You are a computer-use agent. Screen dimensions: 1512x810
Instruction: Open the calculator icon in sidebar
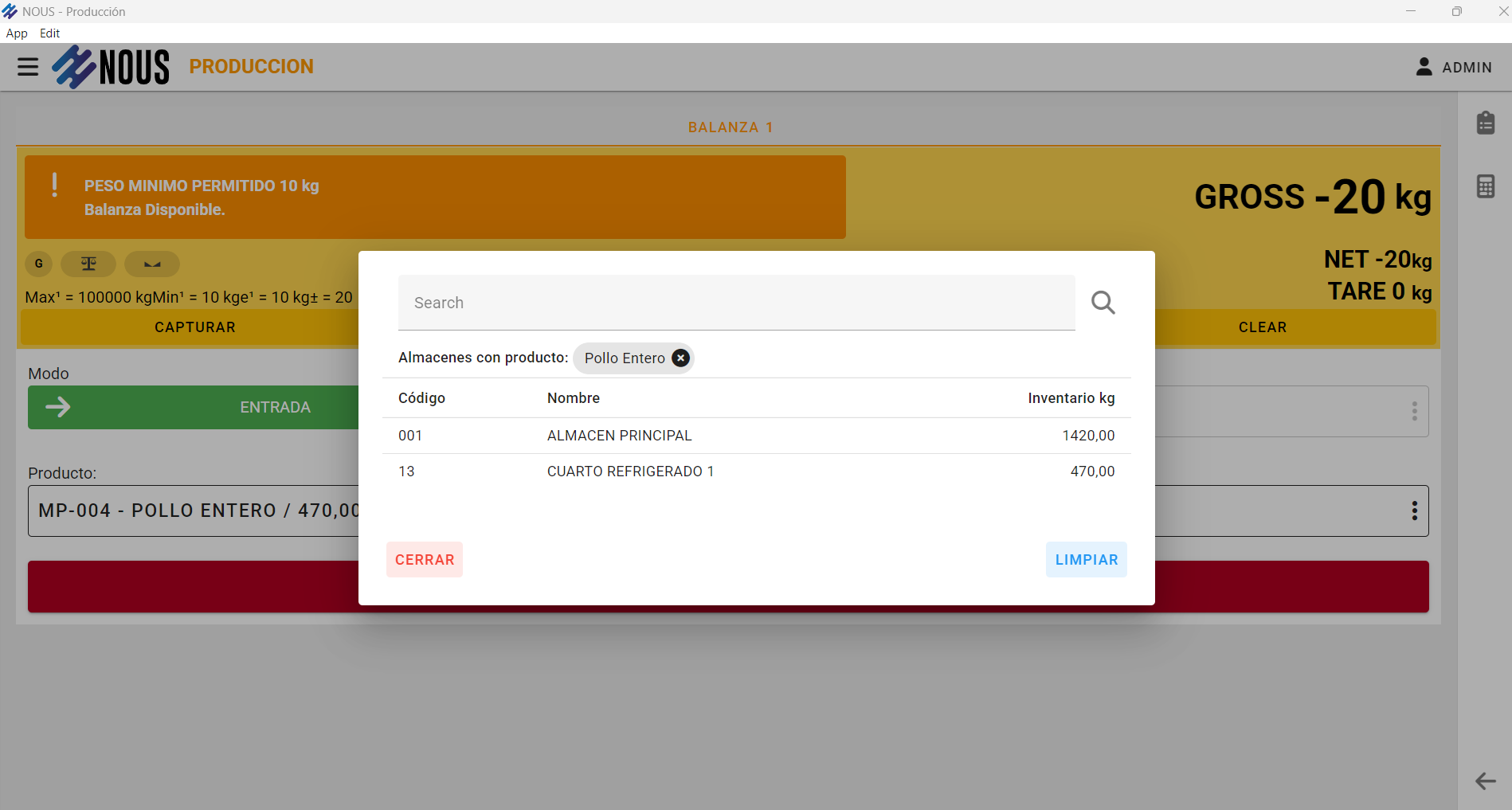click(x=1485, y=186)
